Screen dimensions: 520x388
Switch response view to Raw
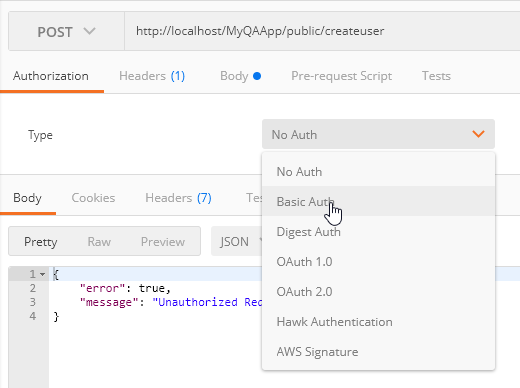(99, 241)
